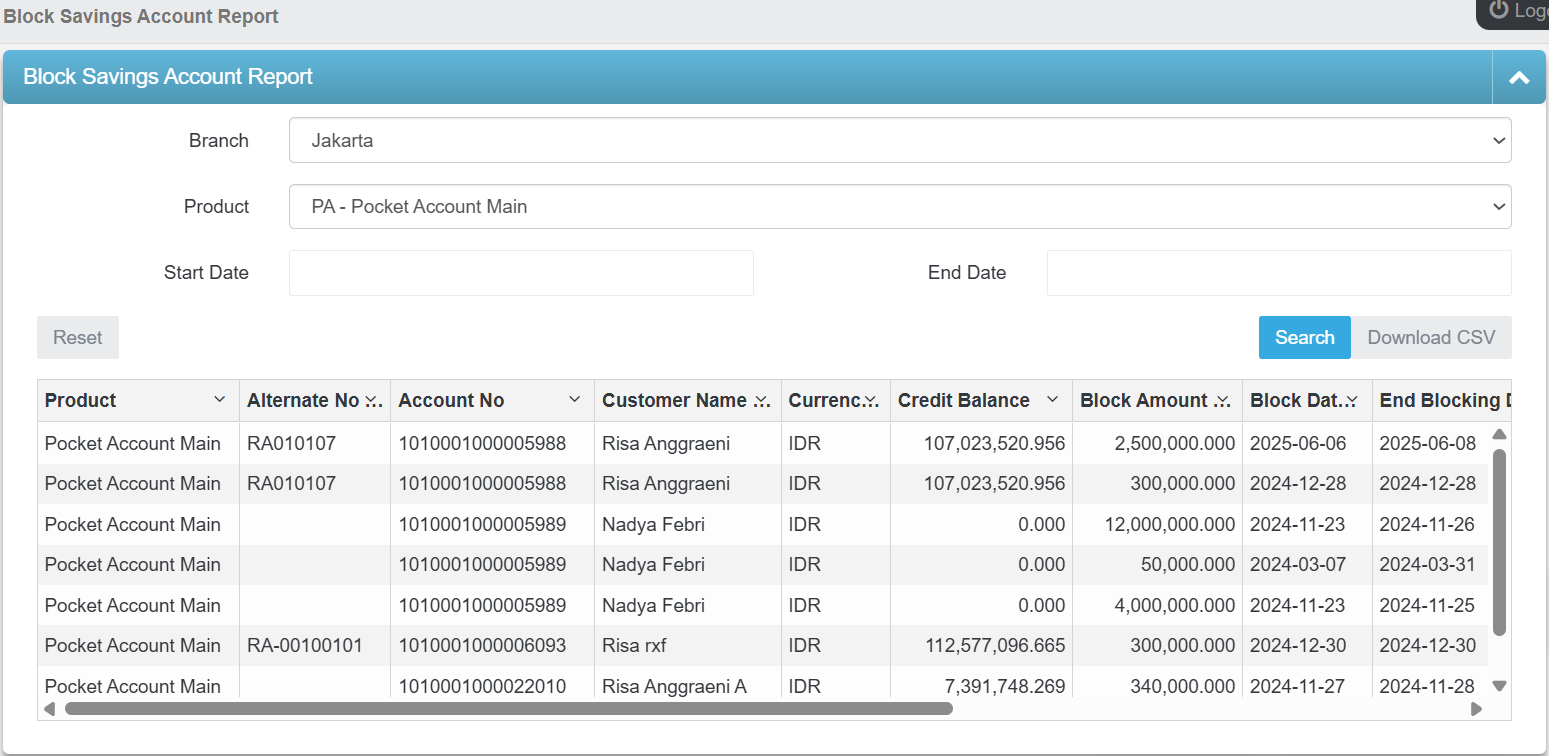
Task: Click the table scroll-down arrow
Action: point(1499,686)
